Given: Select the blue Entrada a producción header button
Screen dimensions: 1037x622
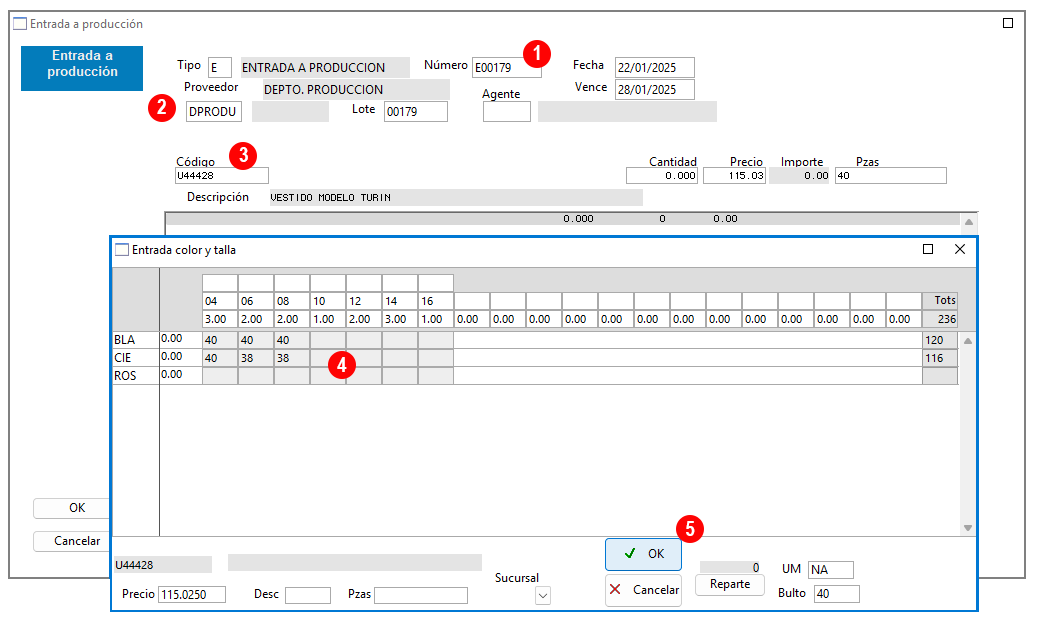Looking at the screenshot, I should click(x=82, y=68).
